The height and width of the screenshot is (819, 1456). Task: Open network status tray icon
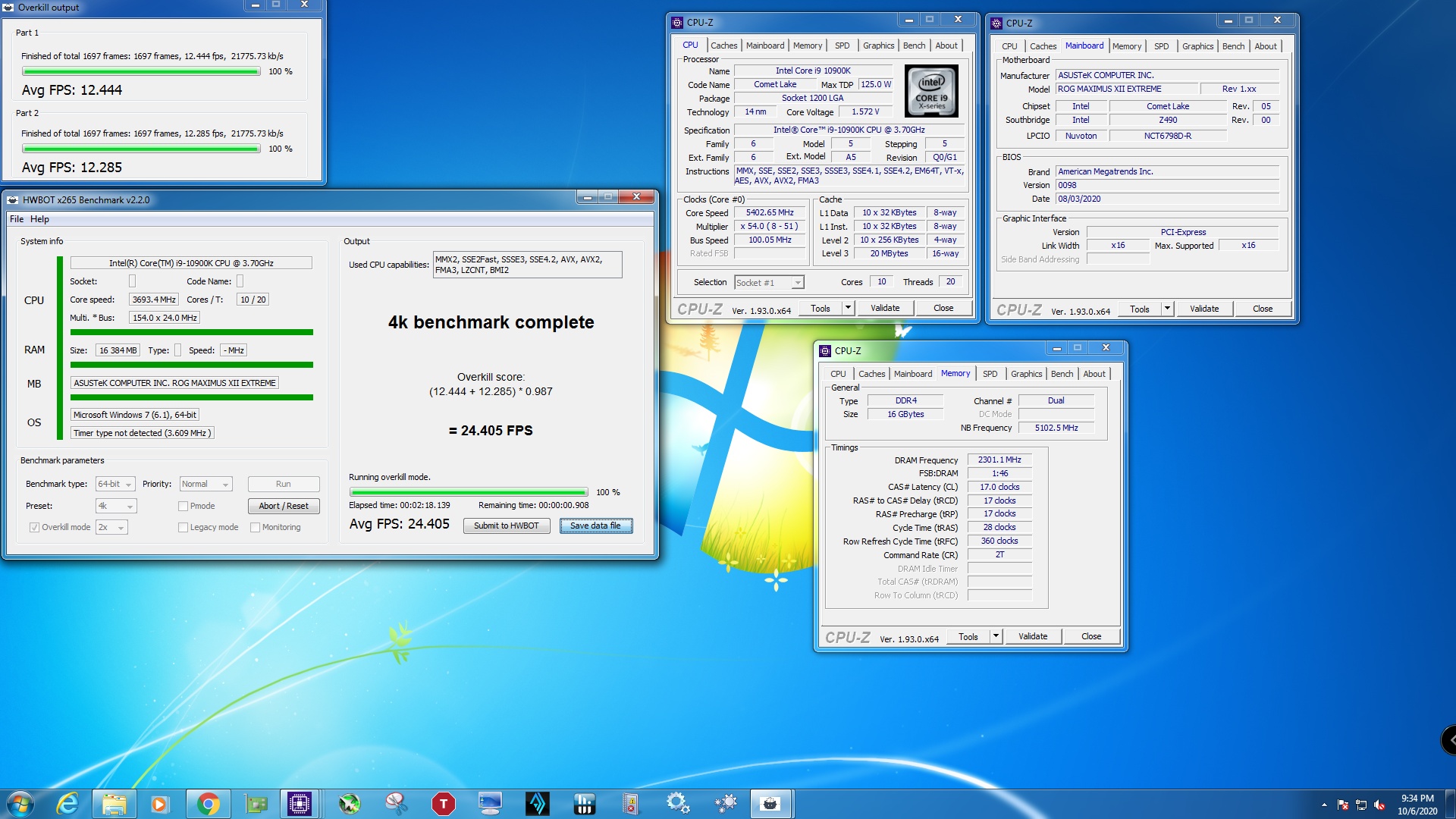click(x=1361, y=805)
